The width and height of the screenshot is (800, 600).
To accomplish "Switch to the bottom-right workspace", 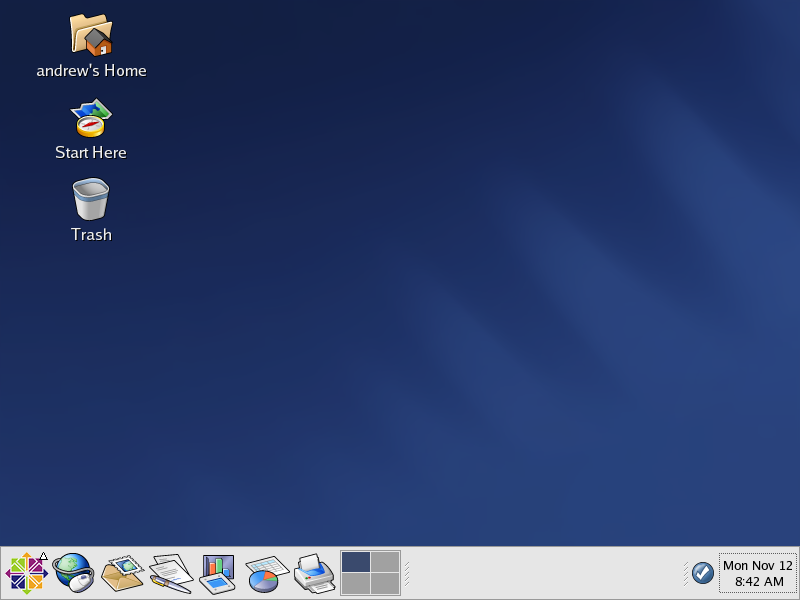I will point(385,584).
